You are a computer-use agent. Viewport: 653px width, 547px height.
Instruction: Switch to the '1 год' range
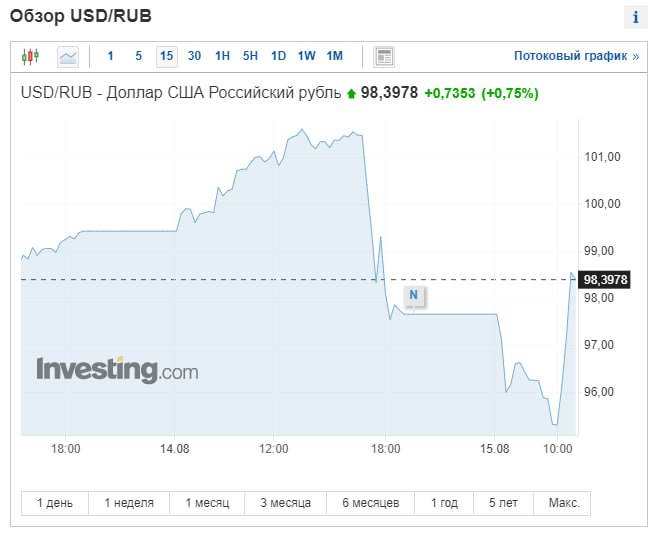tap(445, 502)
